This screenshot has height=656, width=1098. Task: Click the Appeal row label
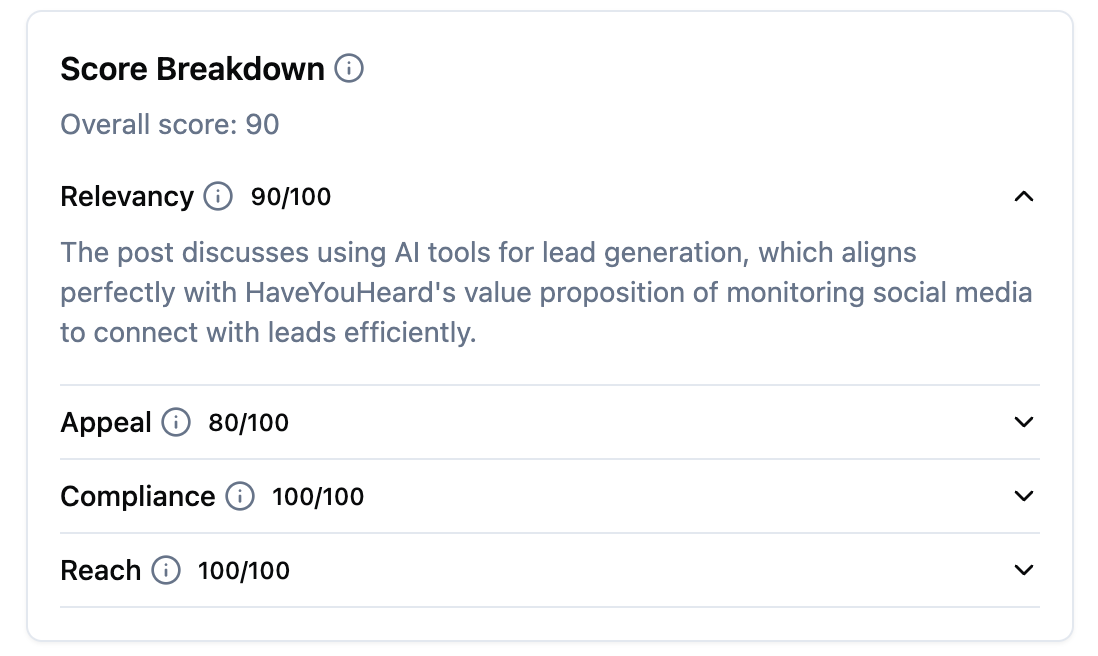pos(106,422)
